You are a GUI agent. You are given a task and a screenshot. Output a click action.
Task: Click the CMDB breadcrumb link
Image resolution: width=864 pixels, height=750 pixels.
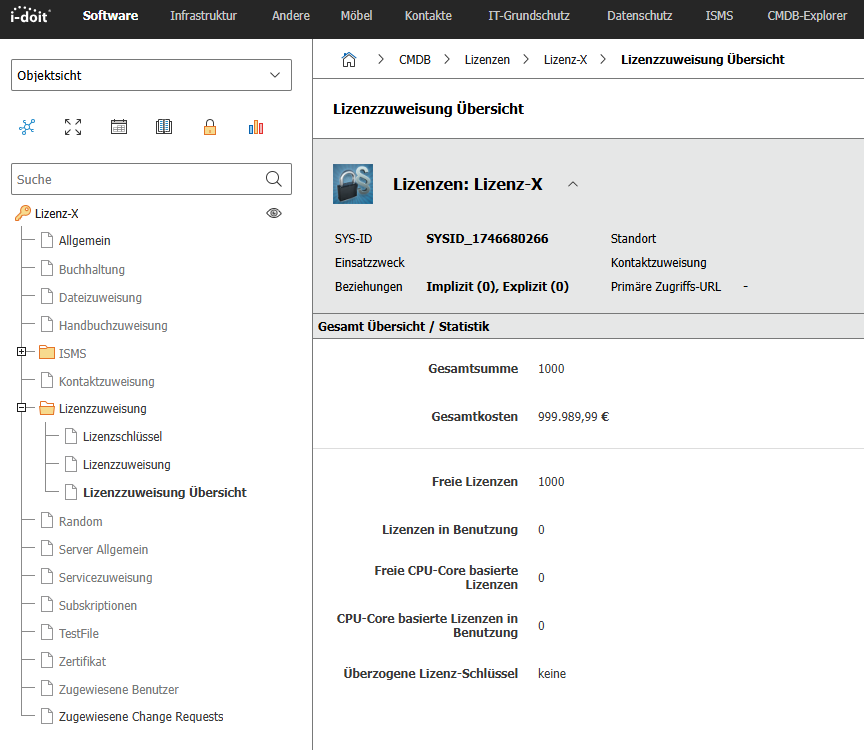pyautogui.click(x=415, y=60)
